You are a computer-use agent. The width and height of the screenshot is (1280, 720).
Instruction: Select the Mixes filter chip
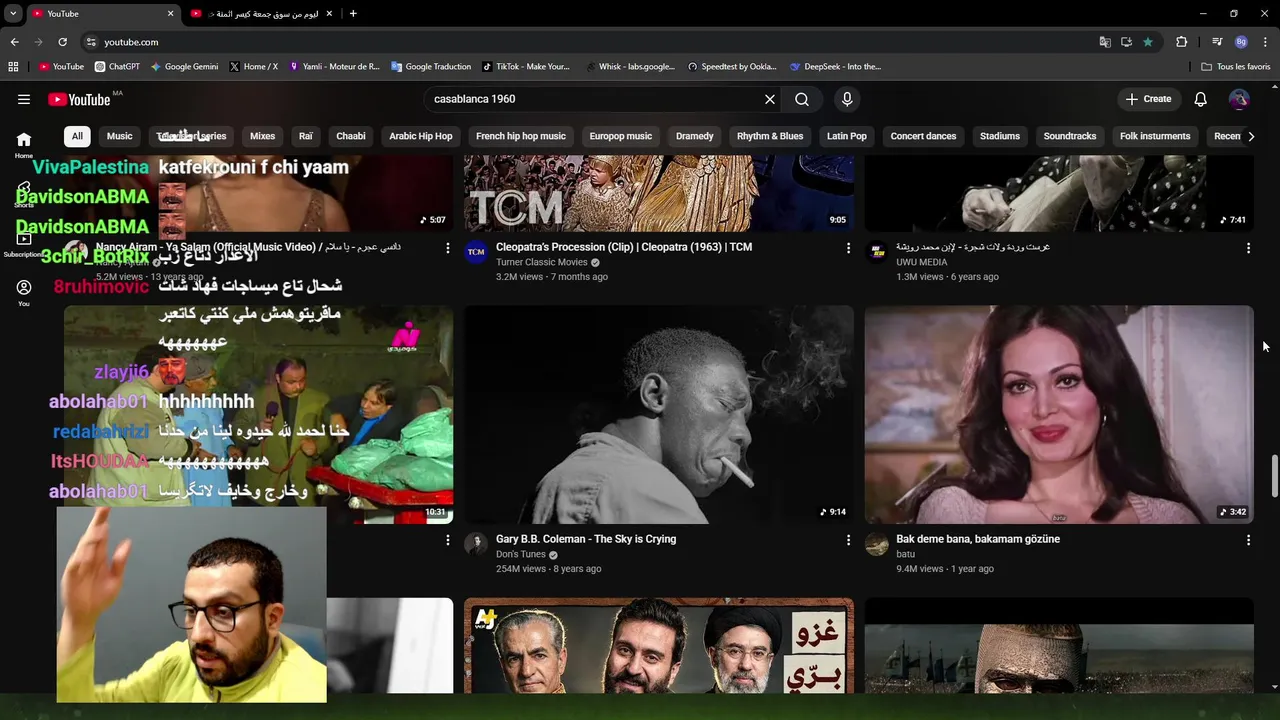coord(262,136)
